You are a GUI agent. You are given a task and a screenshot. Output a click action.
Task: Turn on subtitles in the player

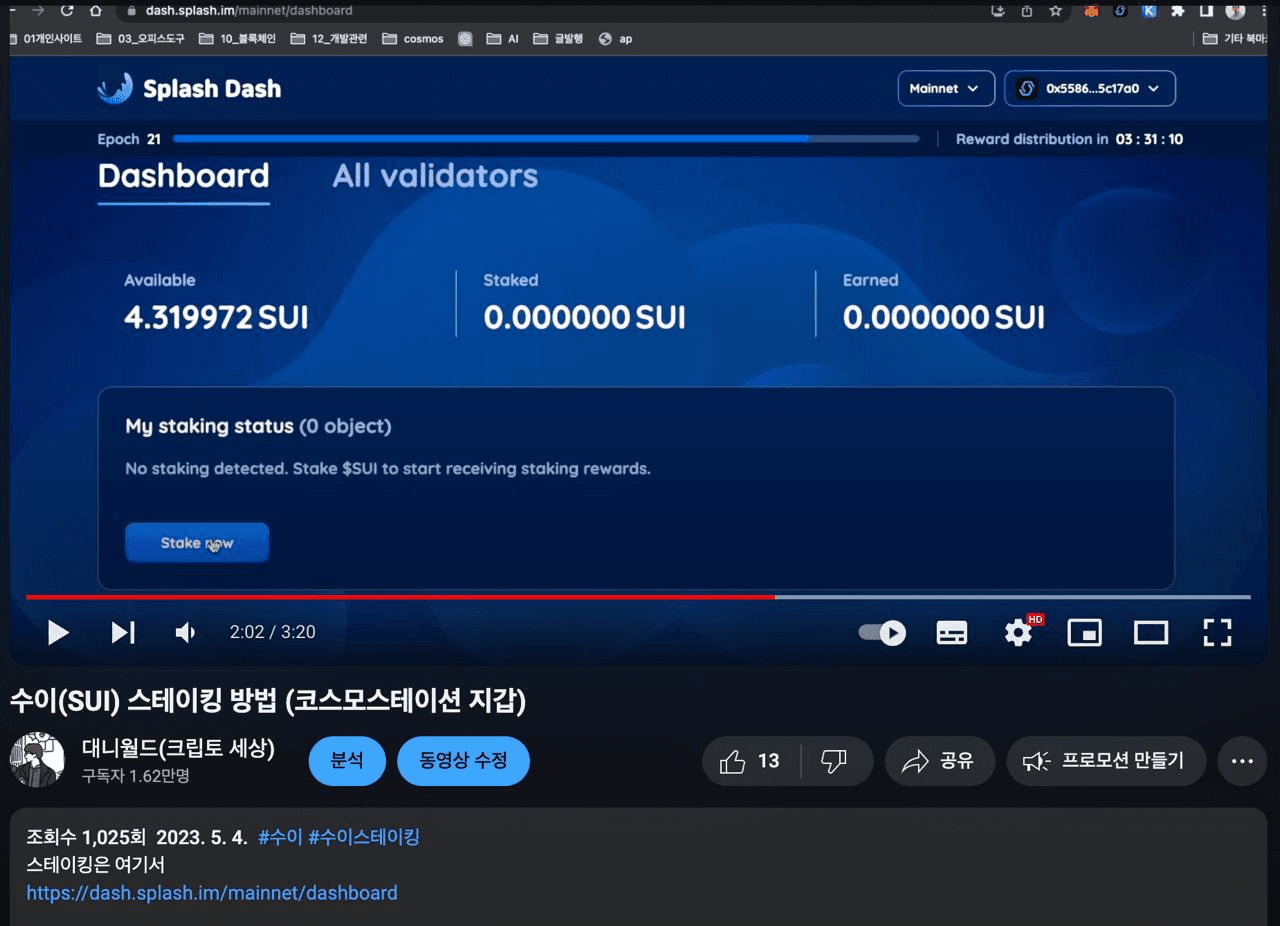pos(951,633)
